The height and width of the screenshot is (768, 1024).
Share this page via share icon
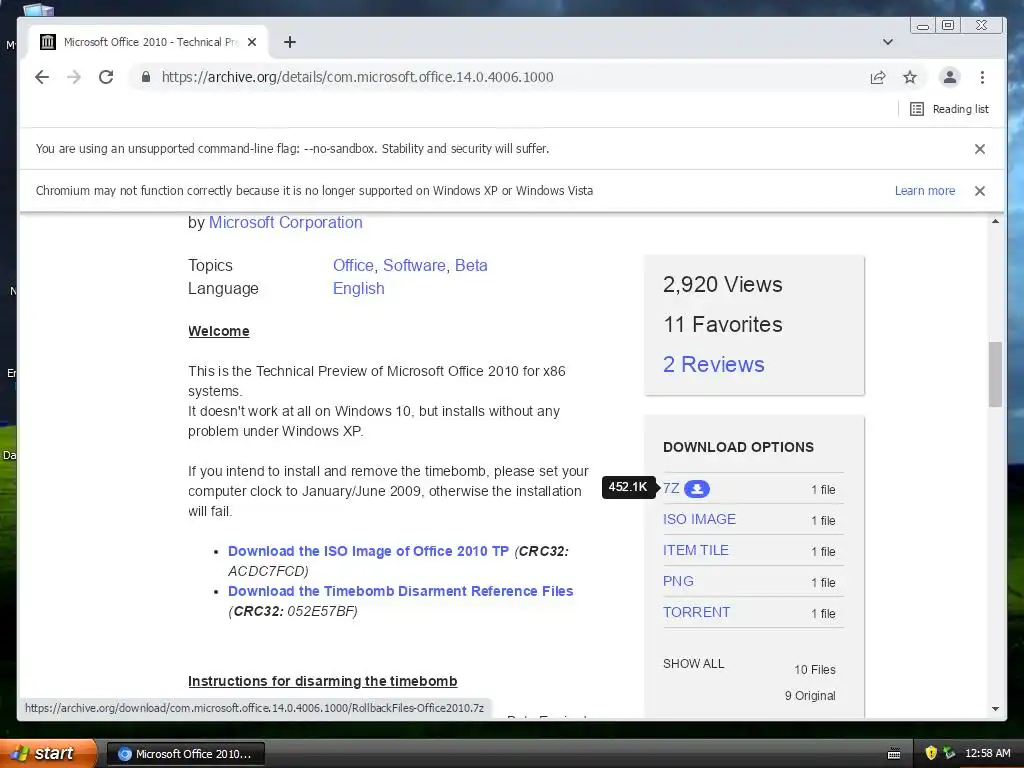click(x=878, y=77)
